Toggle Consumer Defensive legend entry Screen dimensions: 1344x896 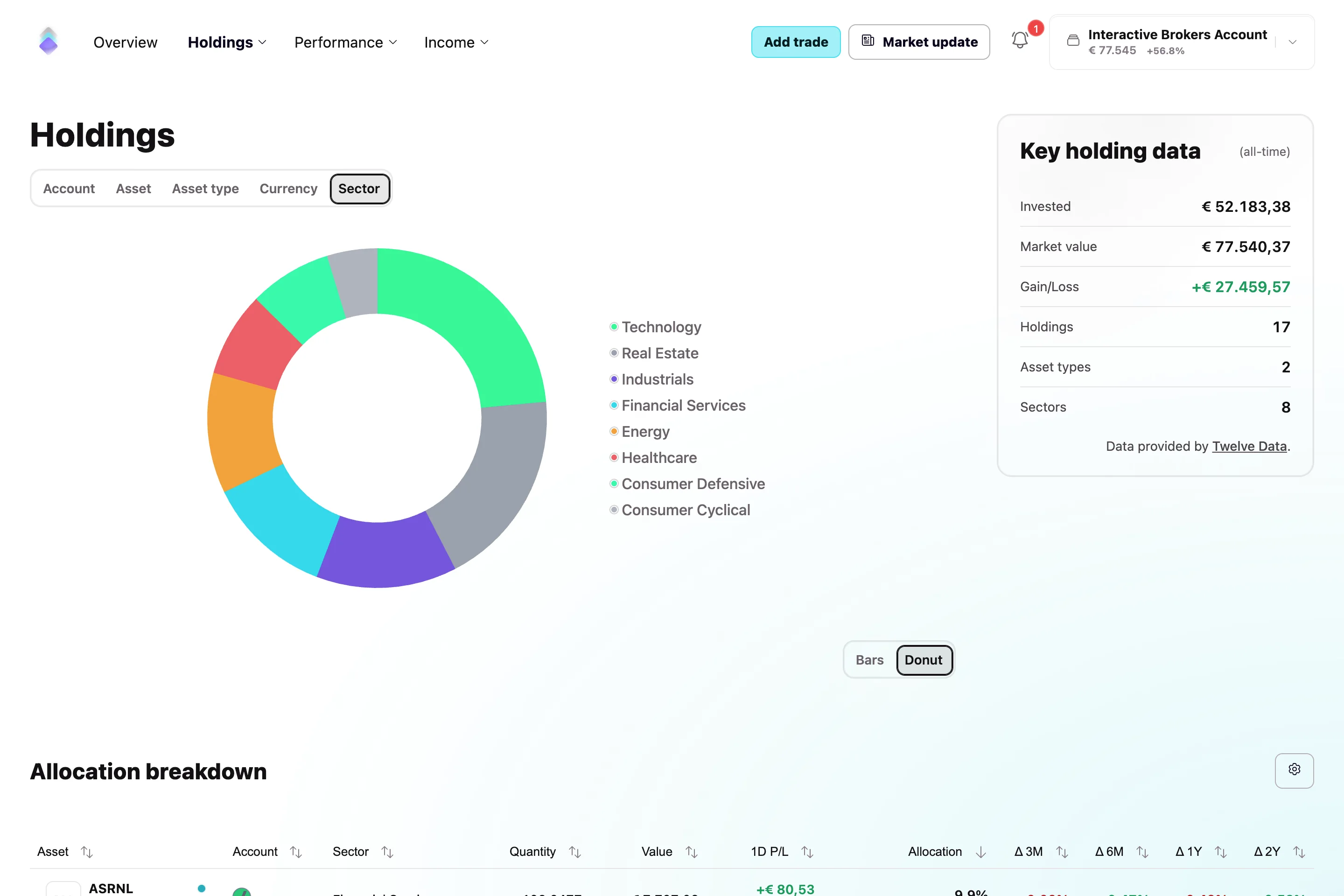pyautogui.click(x=687, y=484)
